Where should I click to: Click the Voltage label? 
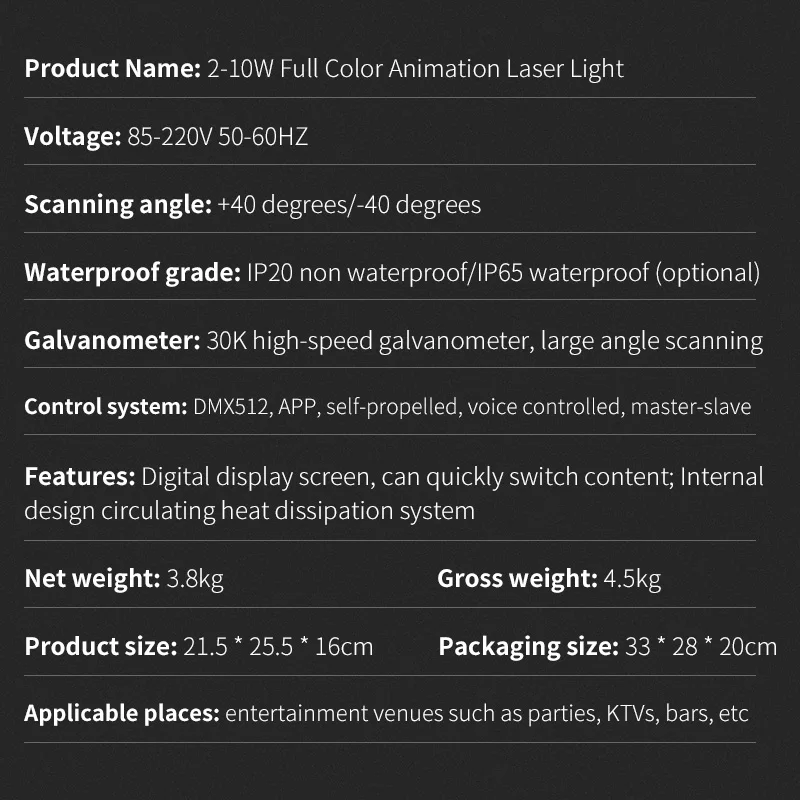(73, 137)
